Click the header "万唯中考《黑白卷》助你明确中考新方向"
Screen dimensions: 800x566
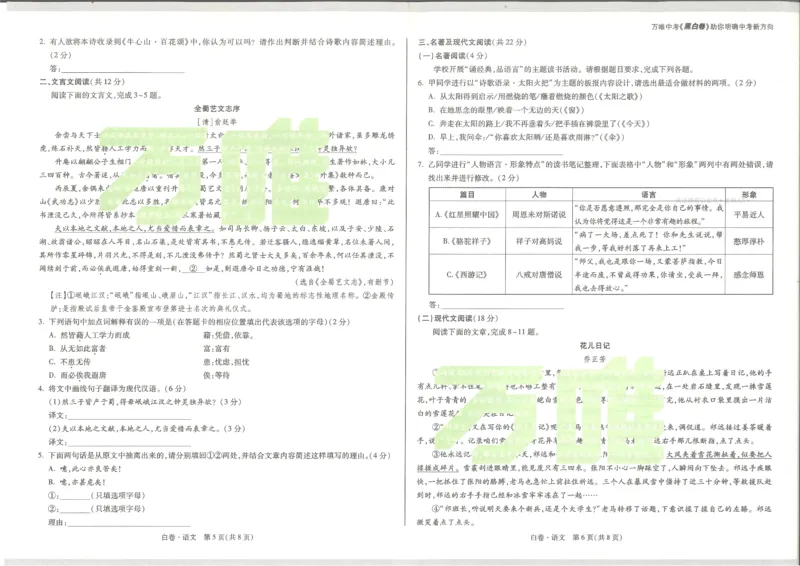[712, 27]
